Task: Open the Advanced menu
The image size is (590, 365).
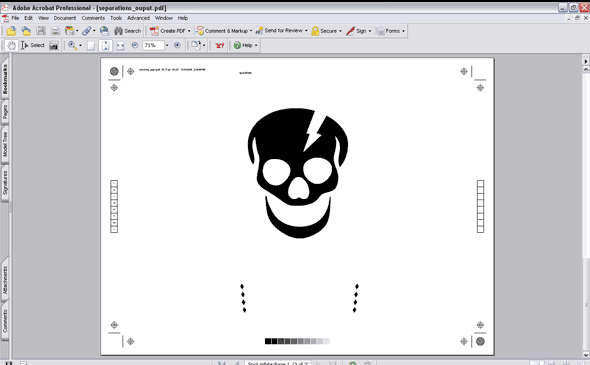Action: 138,18
